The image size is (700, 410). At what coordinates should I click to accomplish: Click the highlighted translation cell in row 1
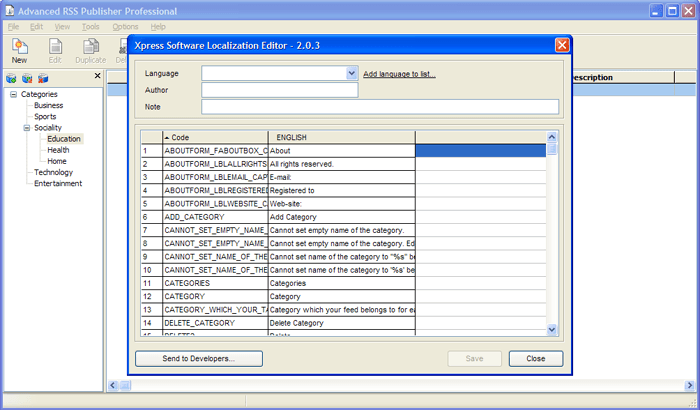pos(480,151)
